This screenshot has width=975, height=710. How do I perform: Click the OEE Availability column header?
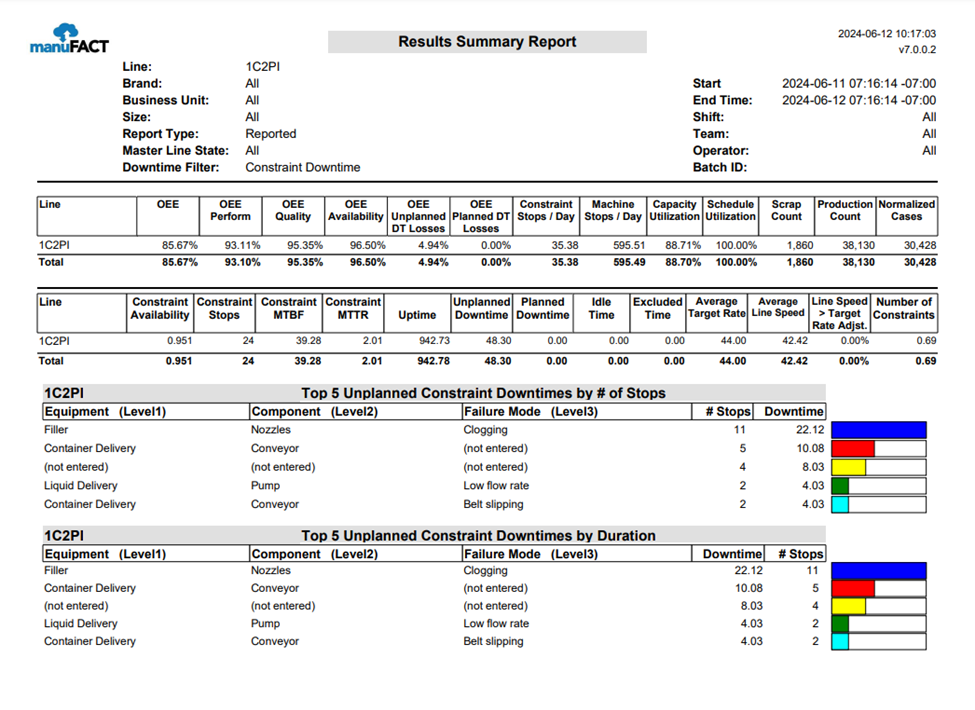coord(356,210)
